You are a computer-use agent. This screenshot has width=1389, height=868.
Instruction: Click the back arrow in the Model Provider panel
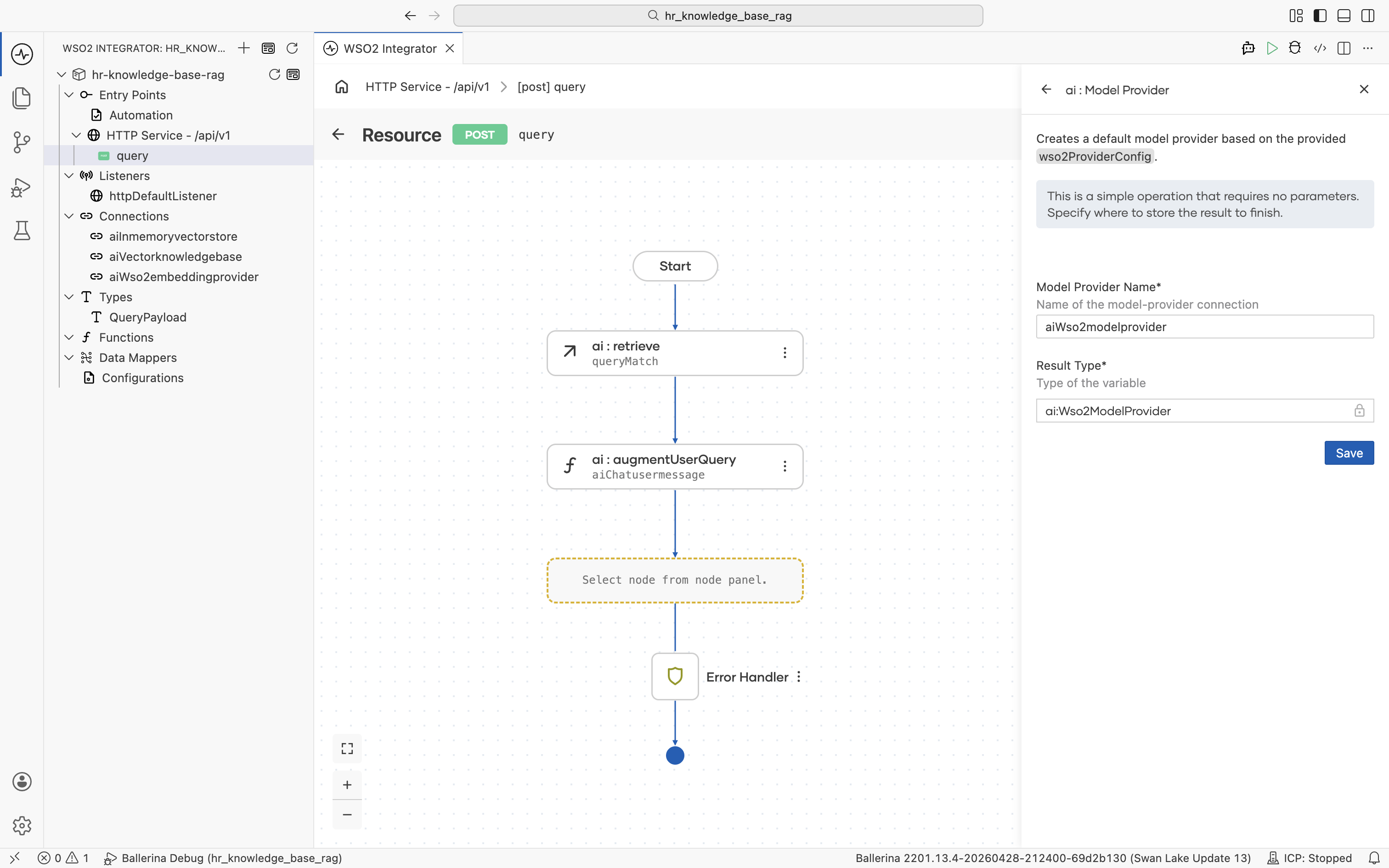point(1046,90)
